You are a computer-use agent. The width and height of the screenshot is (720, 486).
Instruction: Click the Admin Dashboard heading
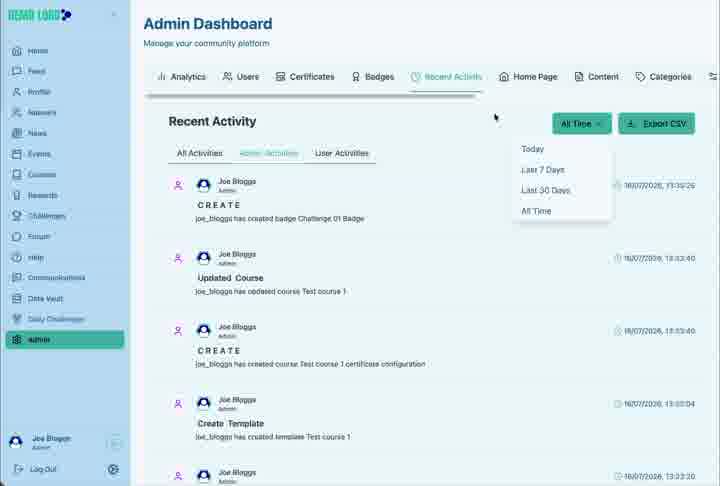tap(208, 23)
